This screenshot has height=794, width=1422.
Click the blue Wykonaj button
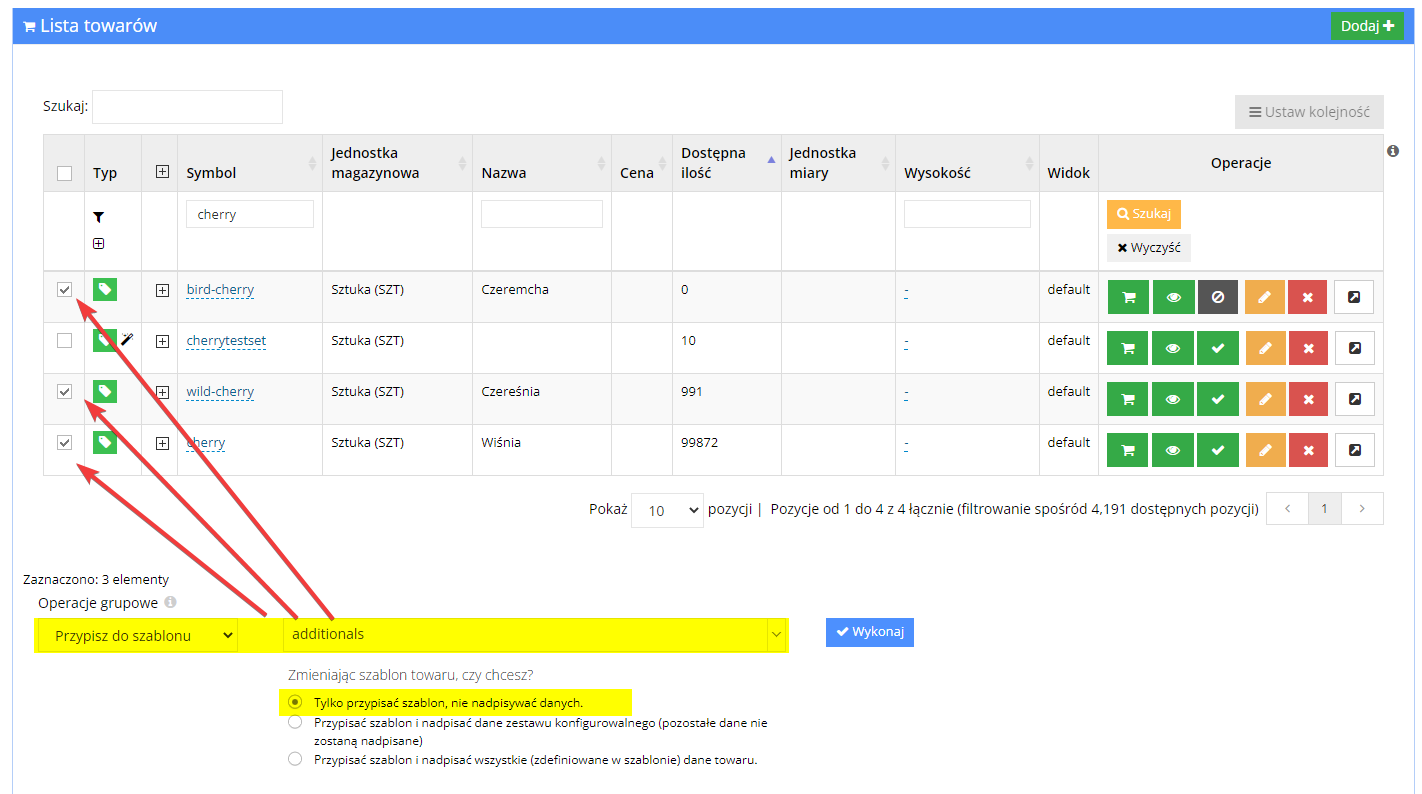(870, 632)
